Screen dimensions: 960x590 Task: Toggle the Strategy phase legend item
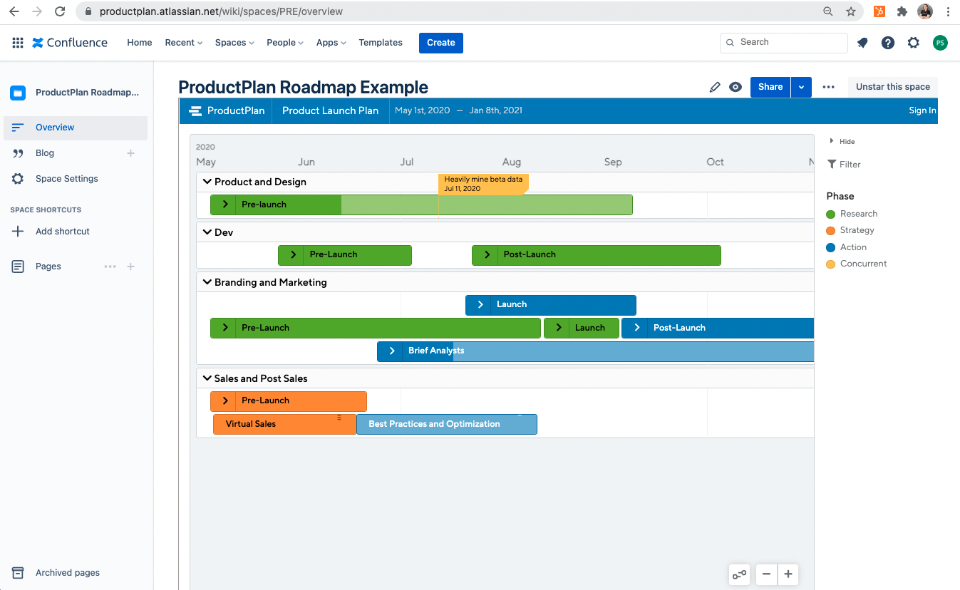pos(850,230)
